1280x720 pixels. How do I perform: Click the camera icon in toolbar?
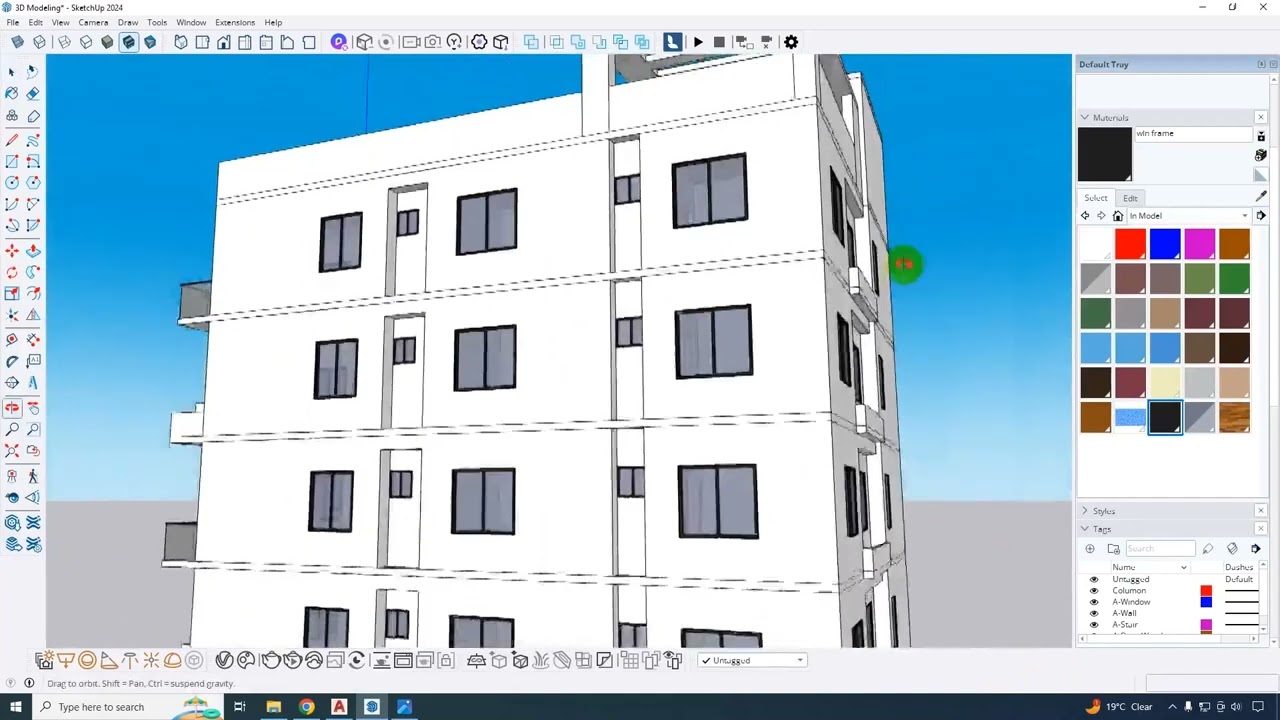coord(433,42)
